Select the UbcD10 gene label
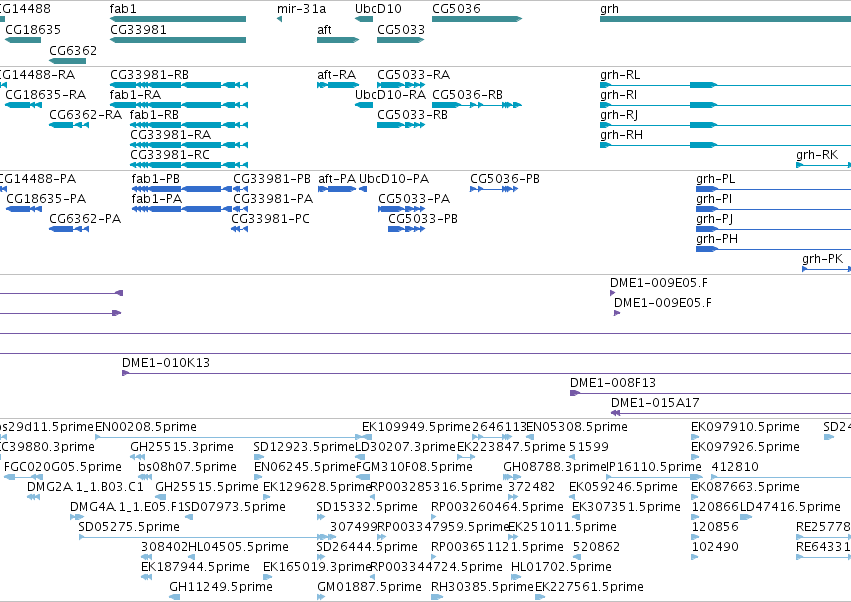This screenshot has height=602, width=851. coord(378,9)
